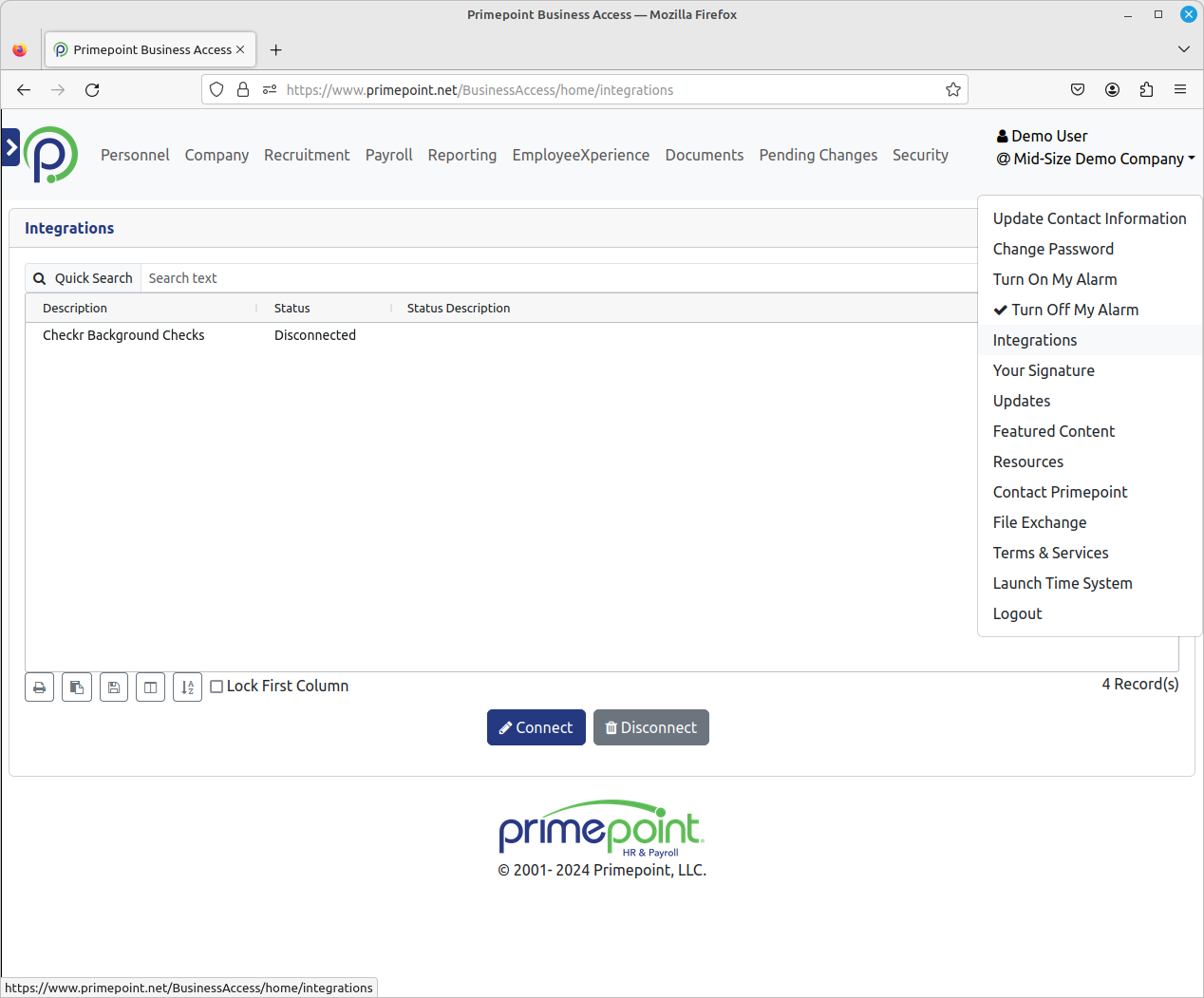Click Logout in user menu
Screen dimensions: 1204x998
(1090, 613)
